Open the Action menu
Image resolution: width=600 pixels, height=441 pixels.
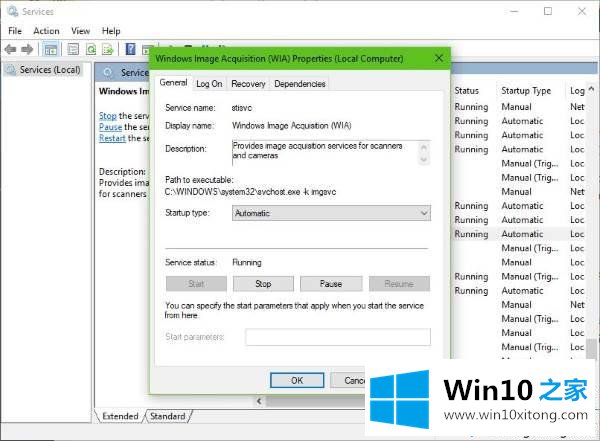tap(46, 31)
